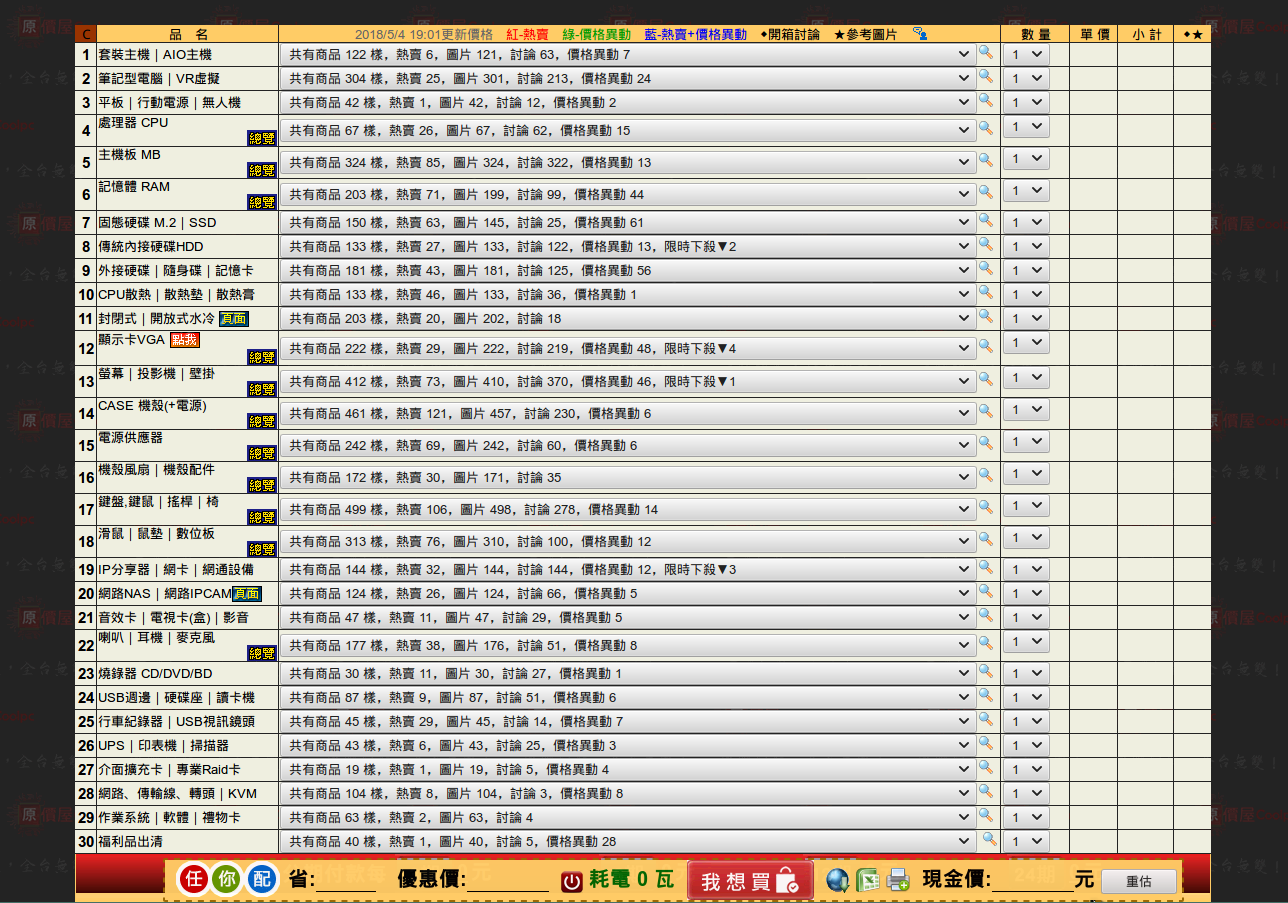
Task: Click the 開箱討論 legend link
Action: (790, 34)
